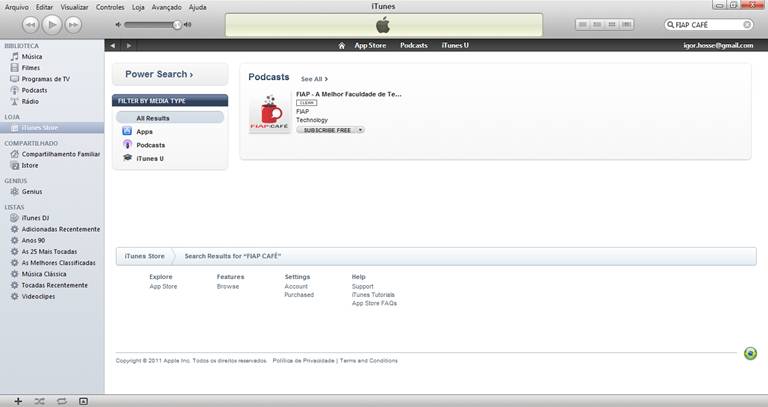Open the Ajuda menu
This screenshot has height=407, width=768.
point(197,7)
